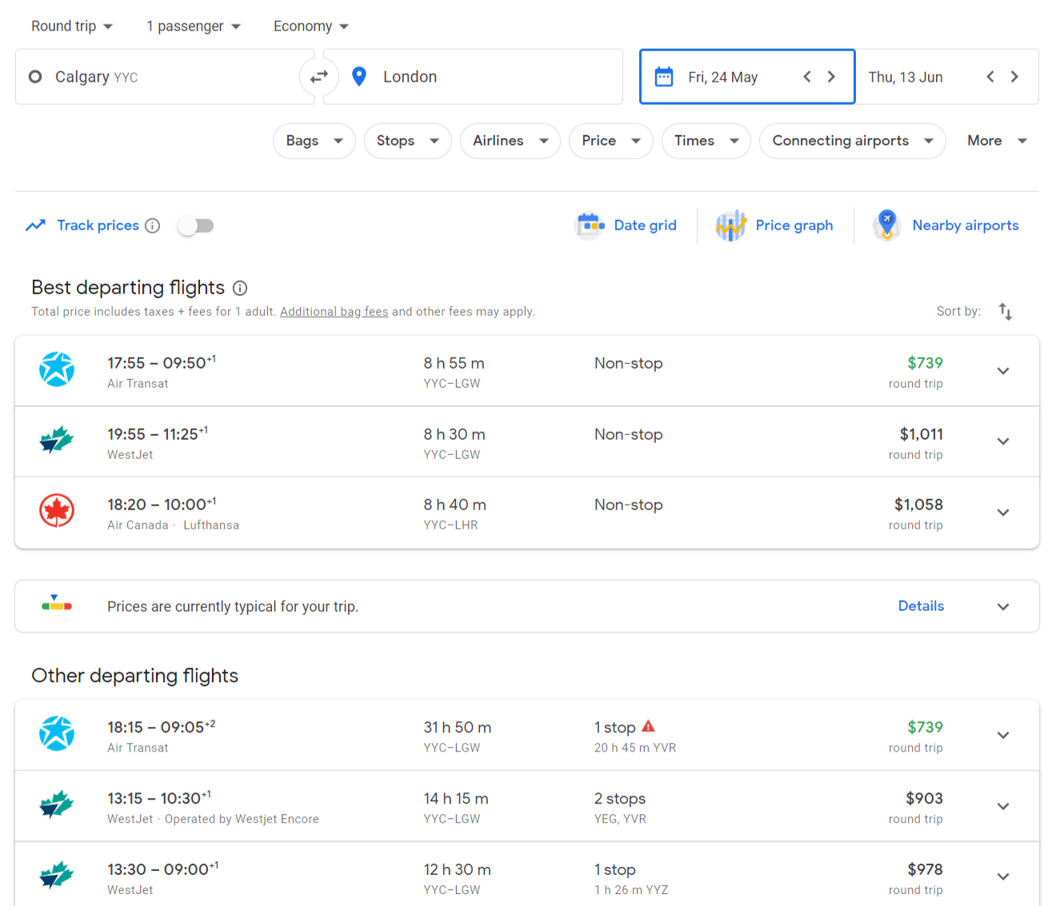Enable the Track prices toggle
1052x906 pixels.
point(195,225)
